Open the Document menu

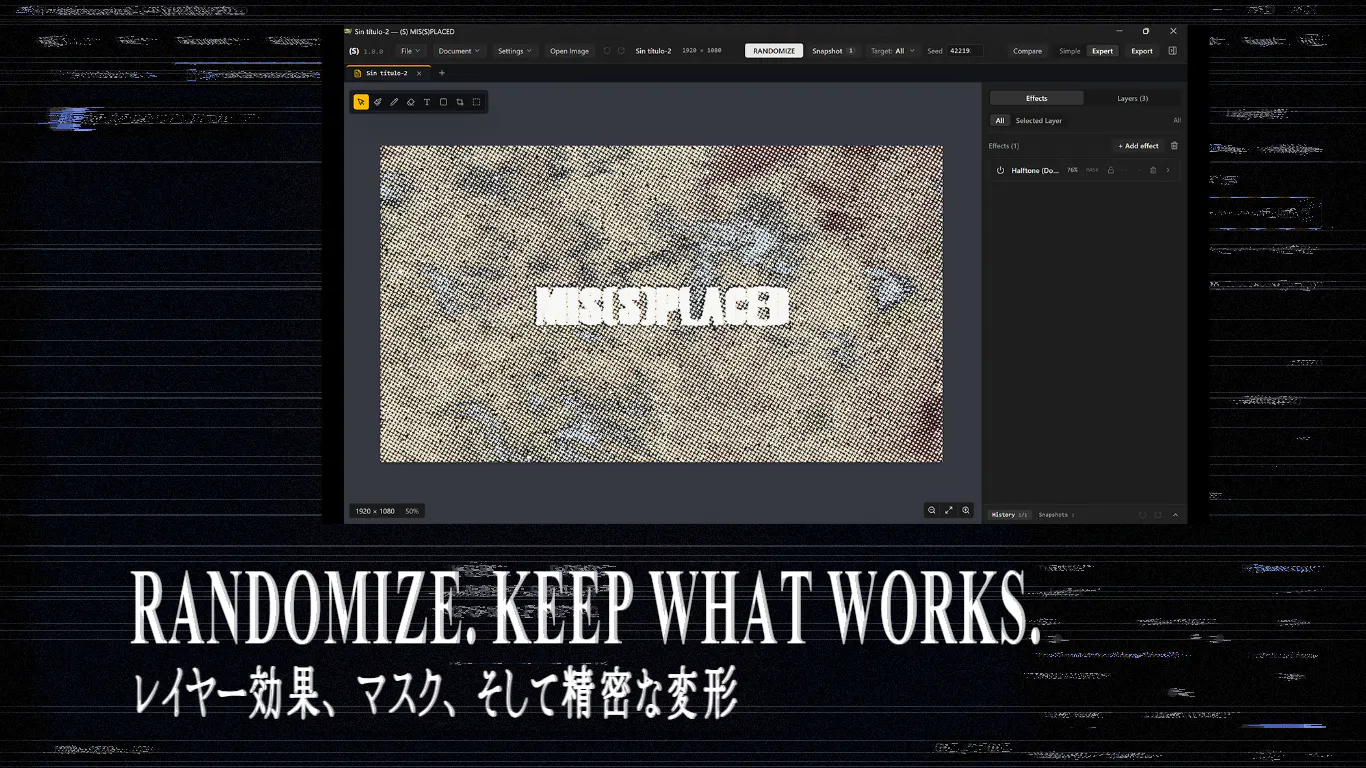459,51
